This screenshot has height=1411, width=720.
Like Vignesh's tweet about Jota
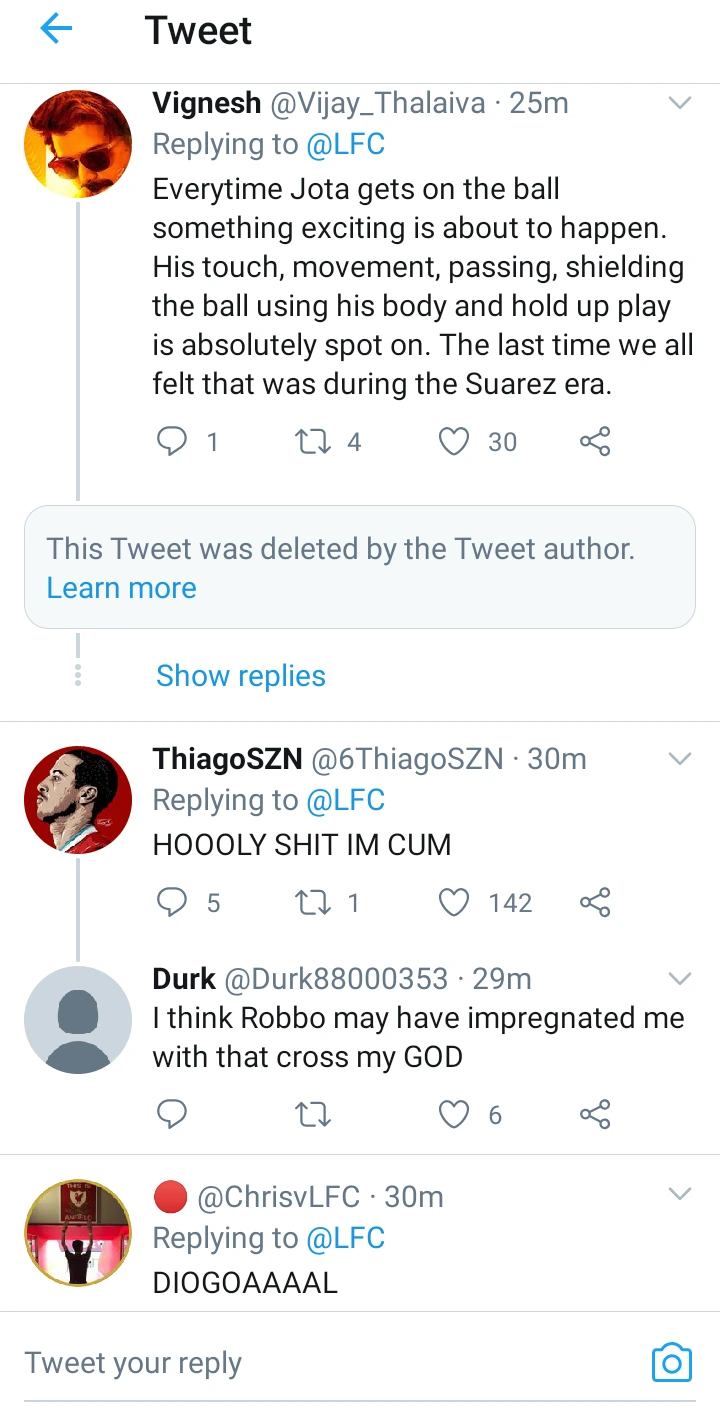click(455, 441)
